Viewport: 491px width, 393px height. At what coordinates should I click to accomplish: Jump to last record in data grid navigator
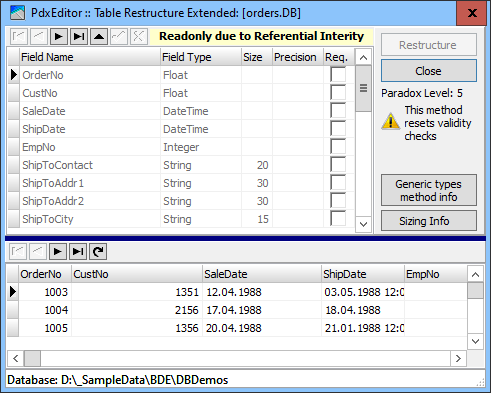[x=78, y=251]
